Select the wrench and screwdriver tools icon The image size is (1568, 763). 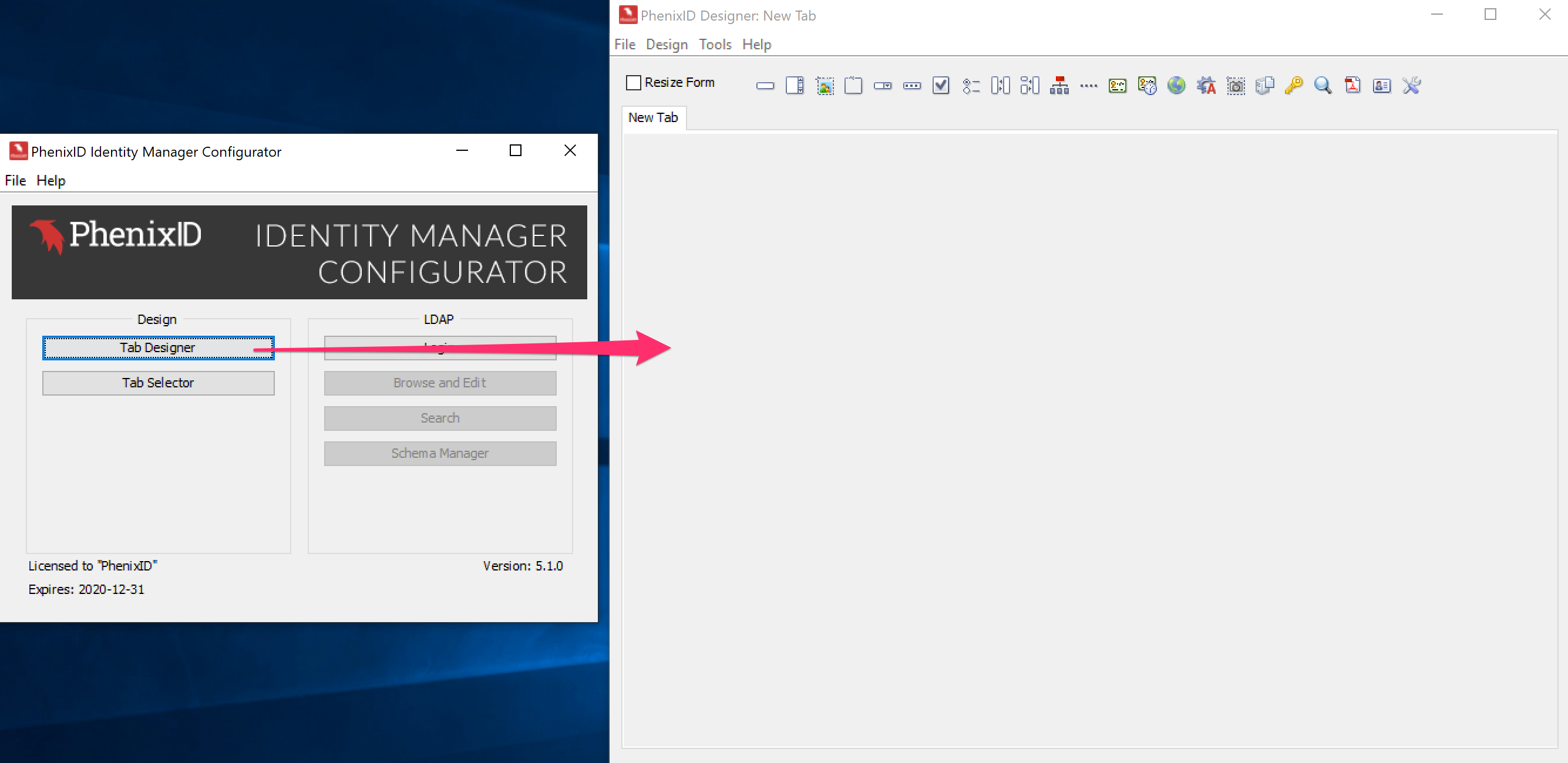click(1411, 85)
